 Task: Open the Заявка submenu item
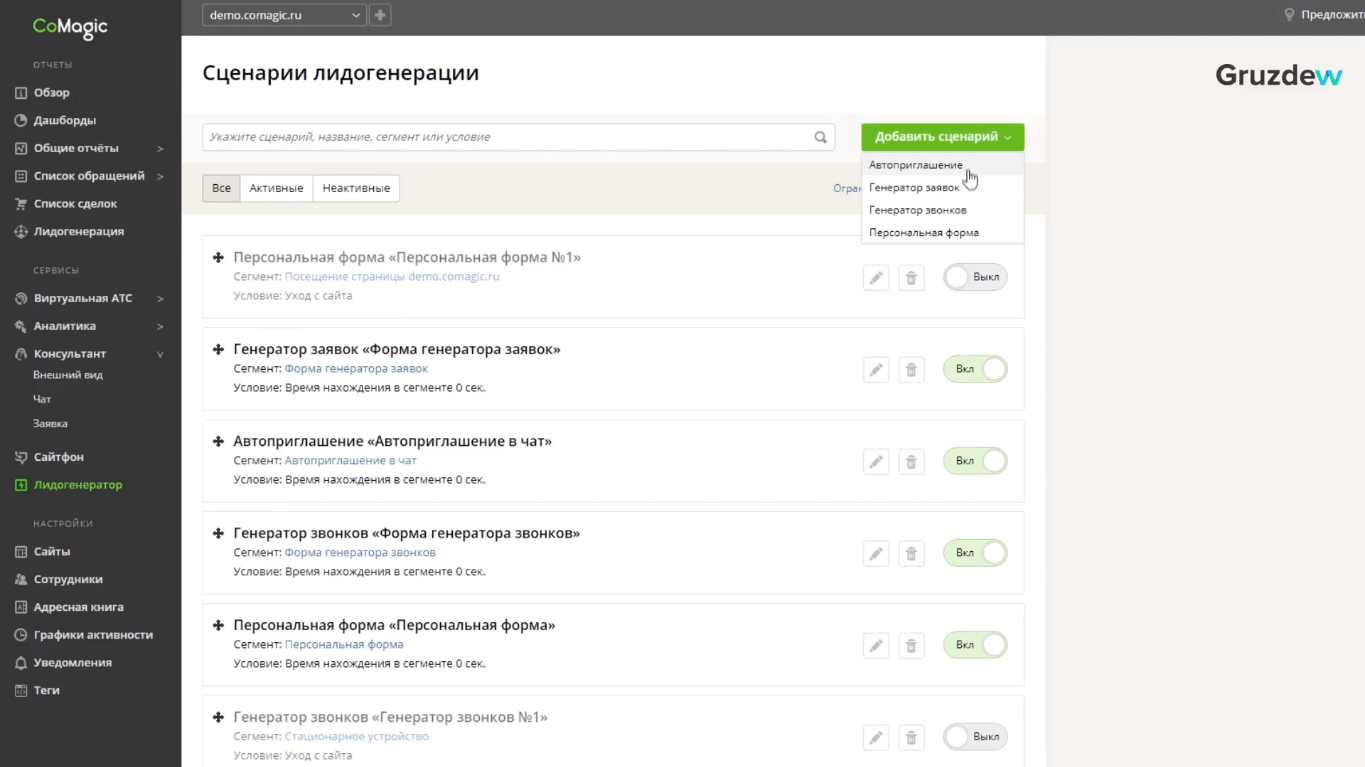click(50, 424)
